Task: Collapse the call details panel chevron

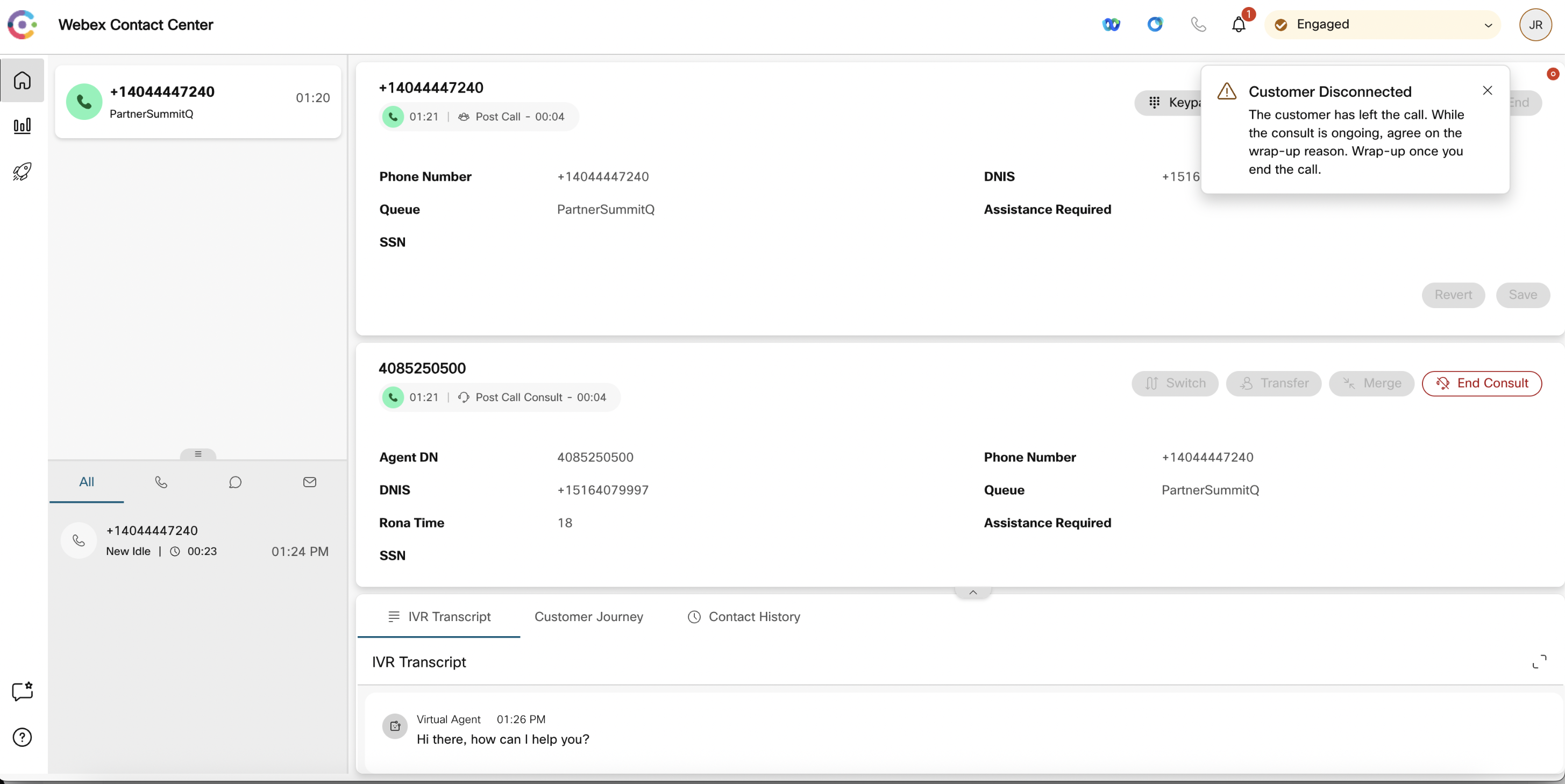Action: point(973,593)
